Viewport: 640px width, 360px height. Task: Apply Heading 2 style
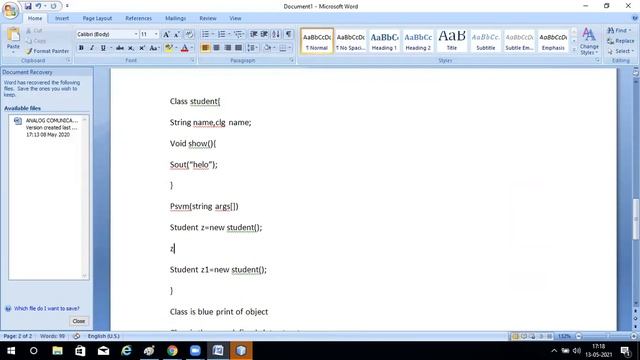(x=418, y=41)
